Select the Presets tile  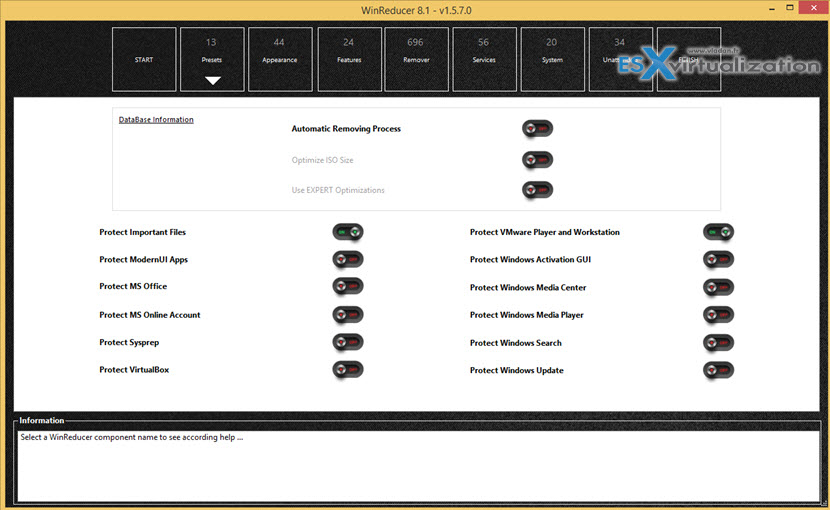212,58
